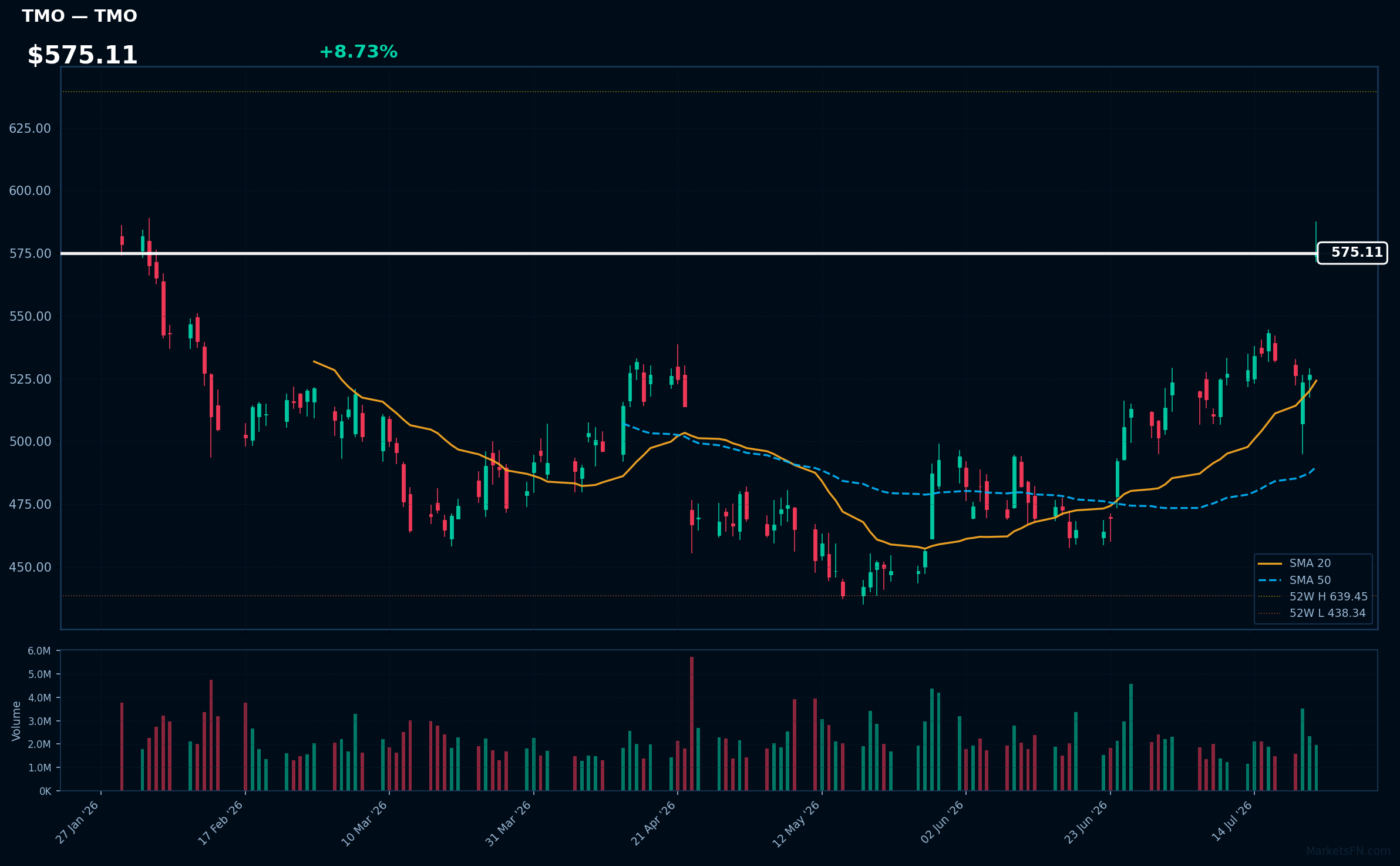Click the 575.00 price axis label
Image resolution: width=1400 pixels, height=866 pixels.
[30, 253]
